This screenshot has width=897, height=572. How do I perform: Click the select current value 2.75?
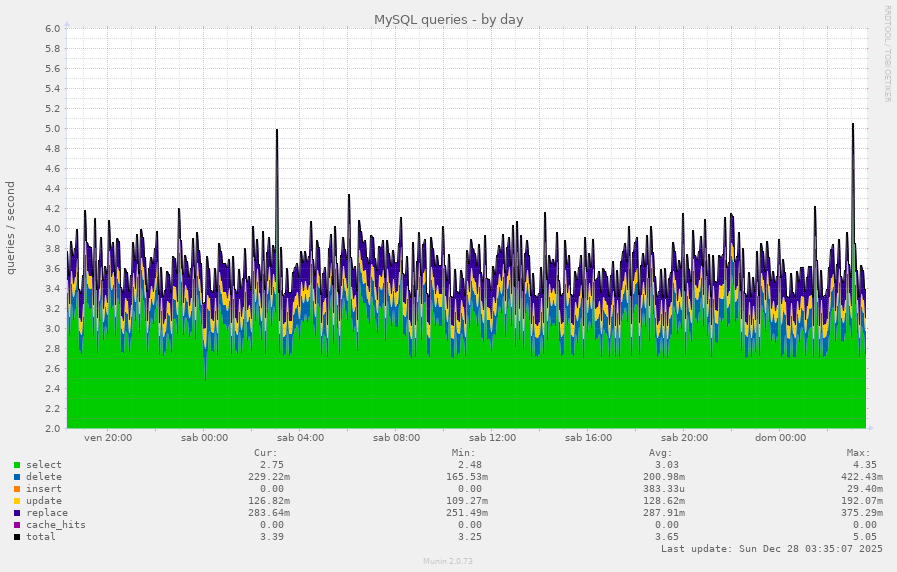pyautogui.click(x=272, y=465)
